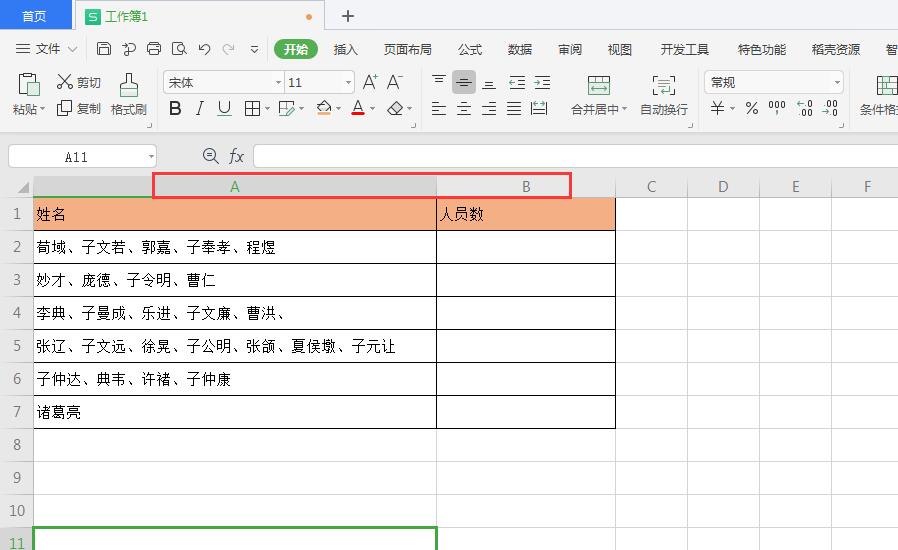Open the 特色功能 tab
The width and height of the screenshot is (898, 550).
(761, 49)
